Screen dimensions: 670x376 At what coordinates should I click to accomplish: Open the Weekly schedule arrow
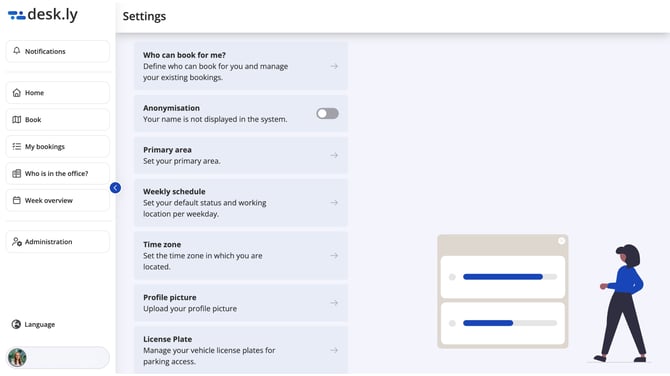tap(334, 203)
